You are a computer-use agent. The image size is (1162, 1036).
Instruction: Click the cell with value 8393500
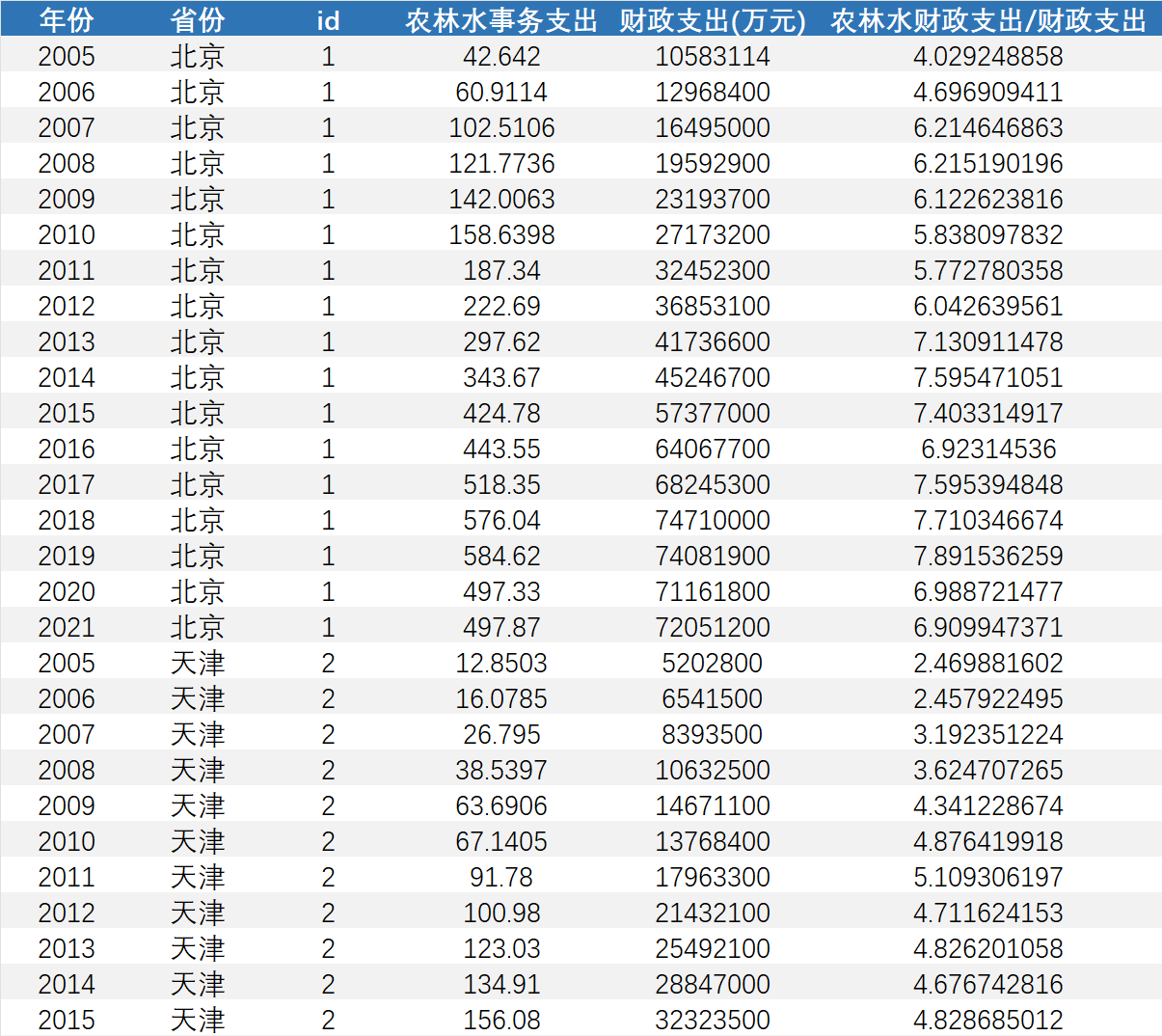713,735
